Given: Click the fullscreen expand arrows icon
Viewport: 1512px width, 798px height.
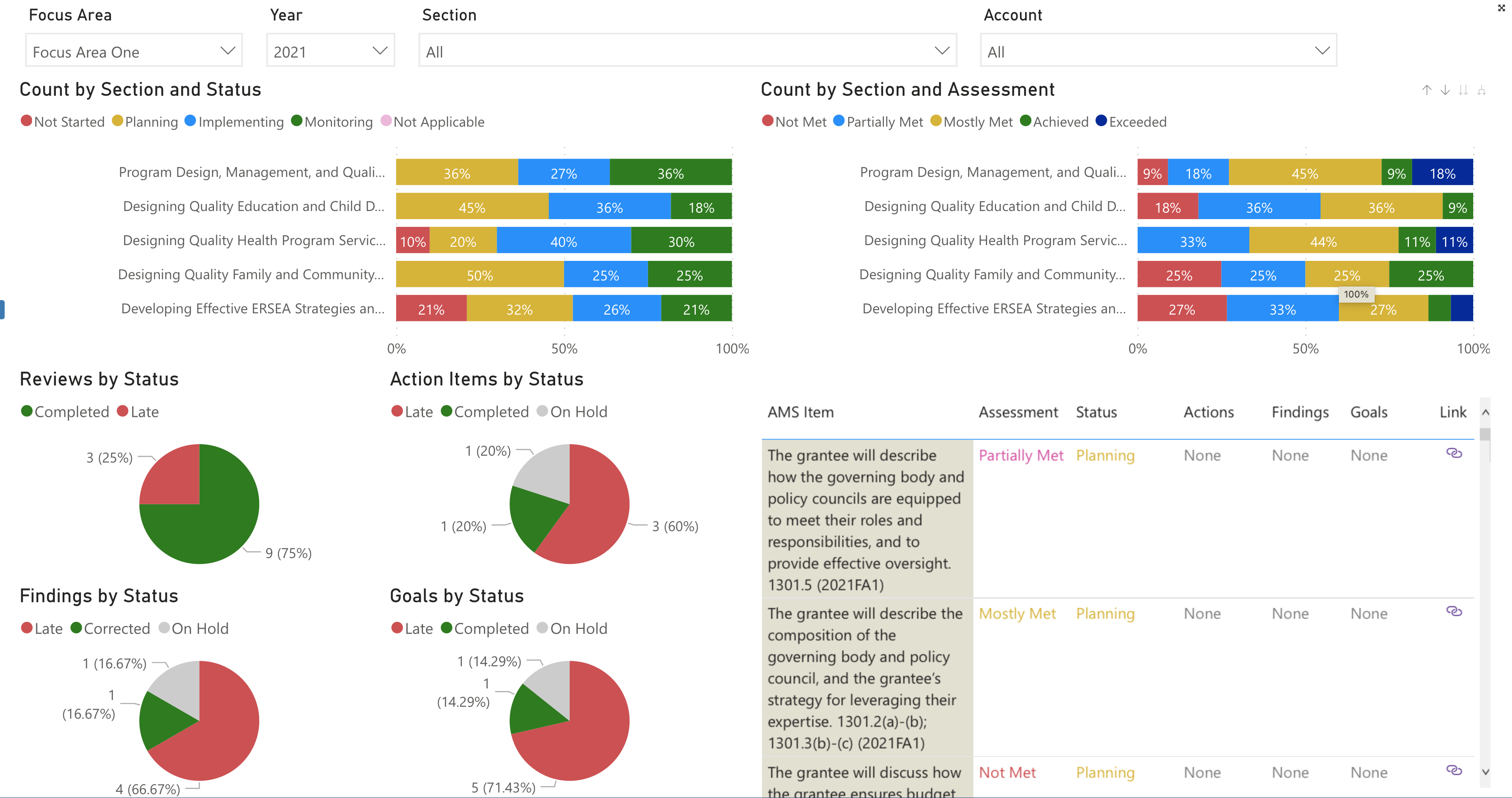Looking at the screenshot, I should point(1501,8).
